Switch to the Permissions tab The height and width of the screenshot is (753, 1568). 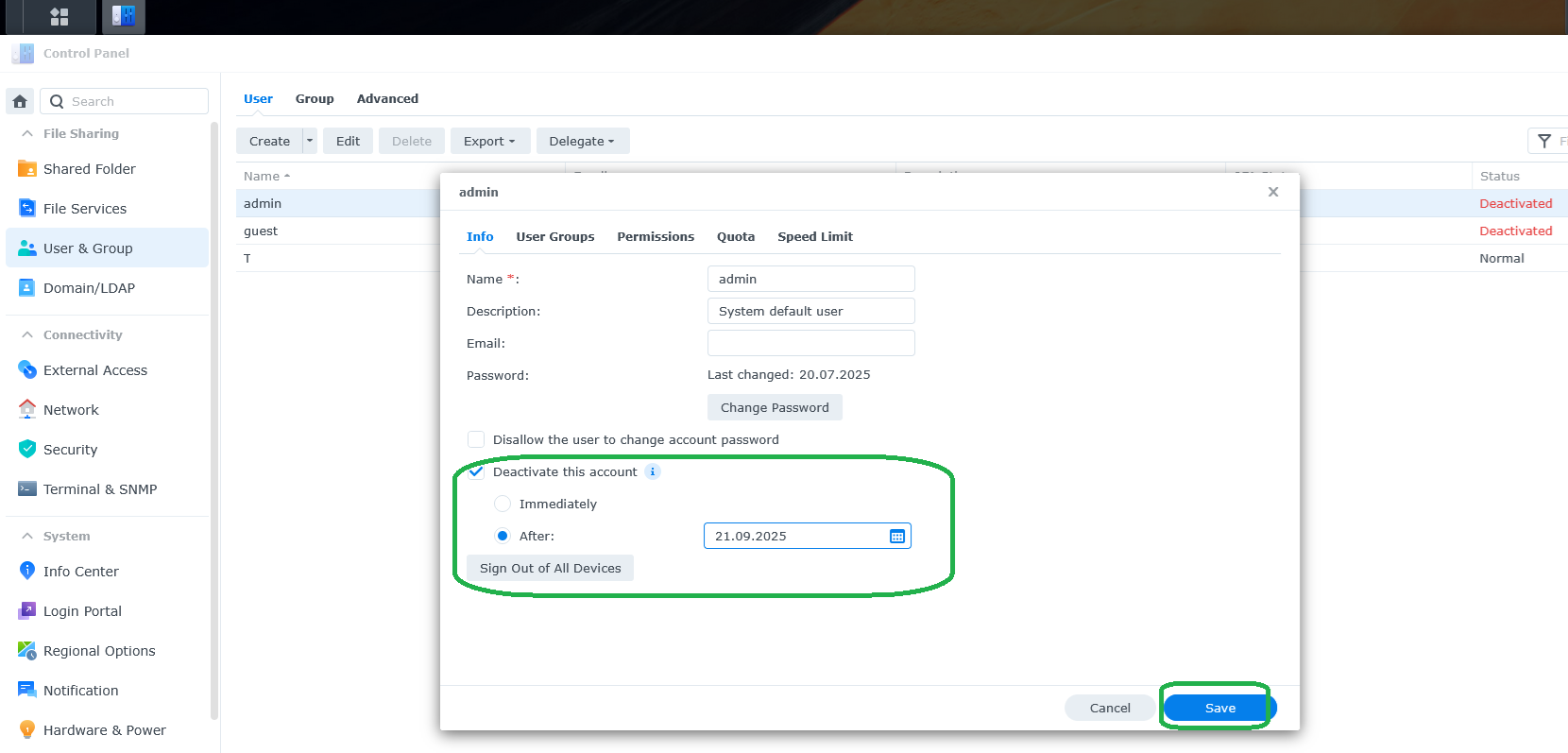point(655,236)
